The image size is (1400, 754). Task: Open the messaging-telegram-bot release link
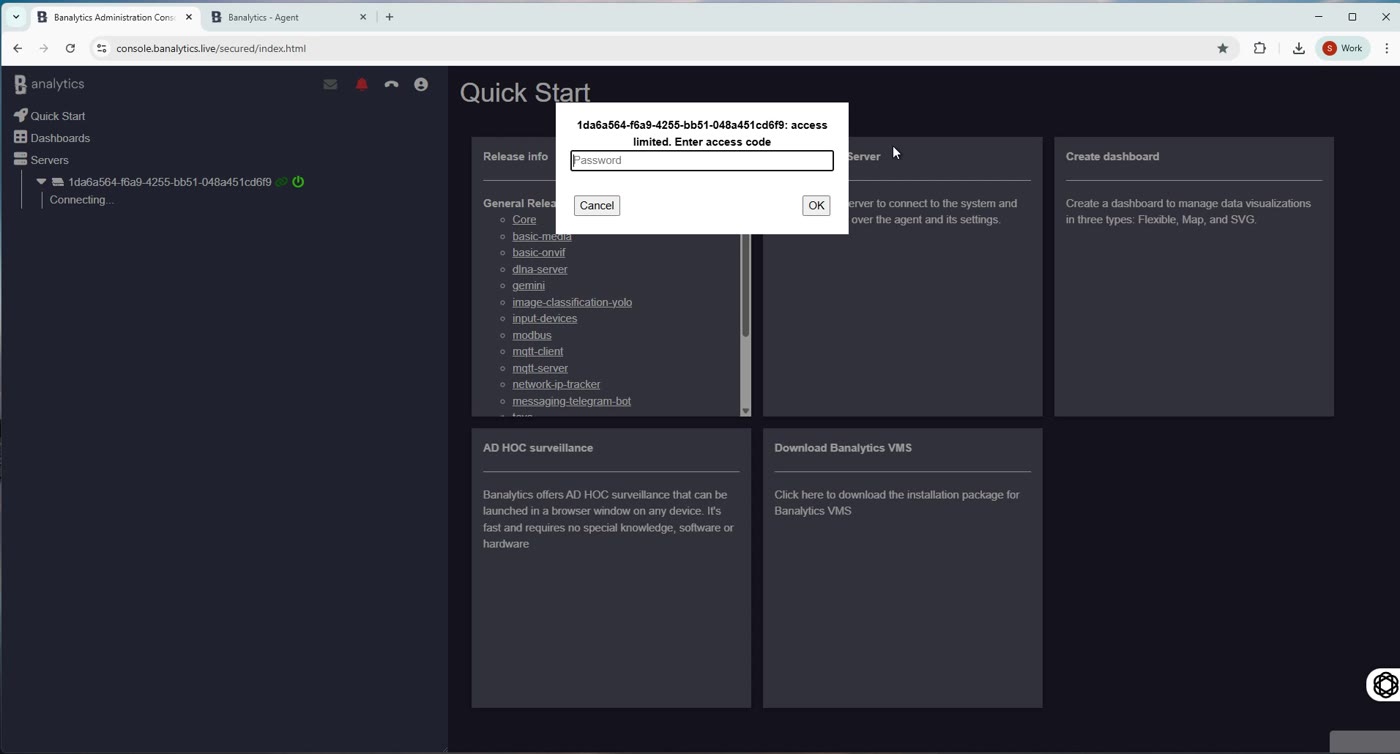pos(572,401)
